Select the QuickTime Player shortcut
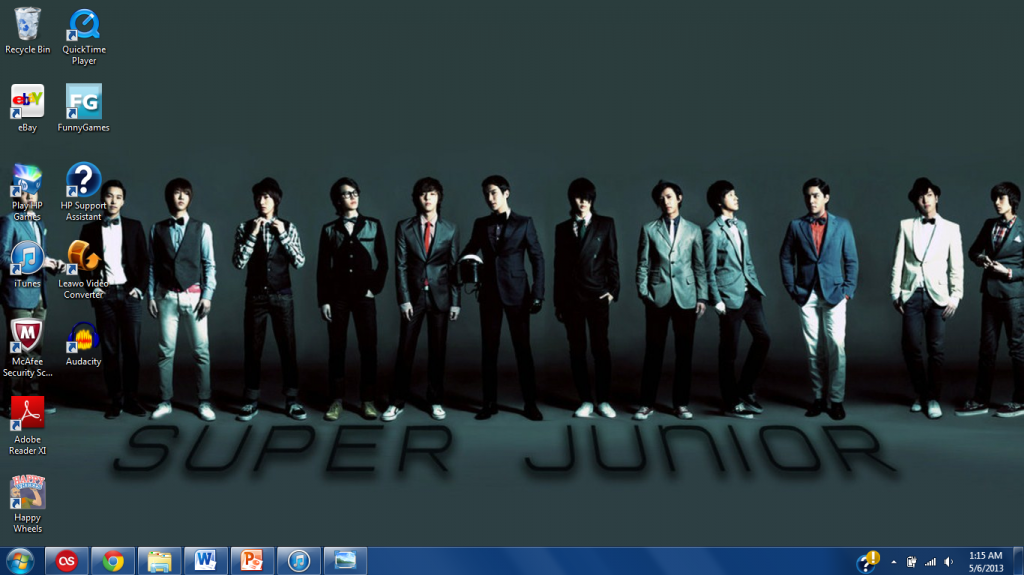The width and height of the screenshot is (1024, 575). (x=84, y=37)
